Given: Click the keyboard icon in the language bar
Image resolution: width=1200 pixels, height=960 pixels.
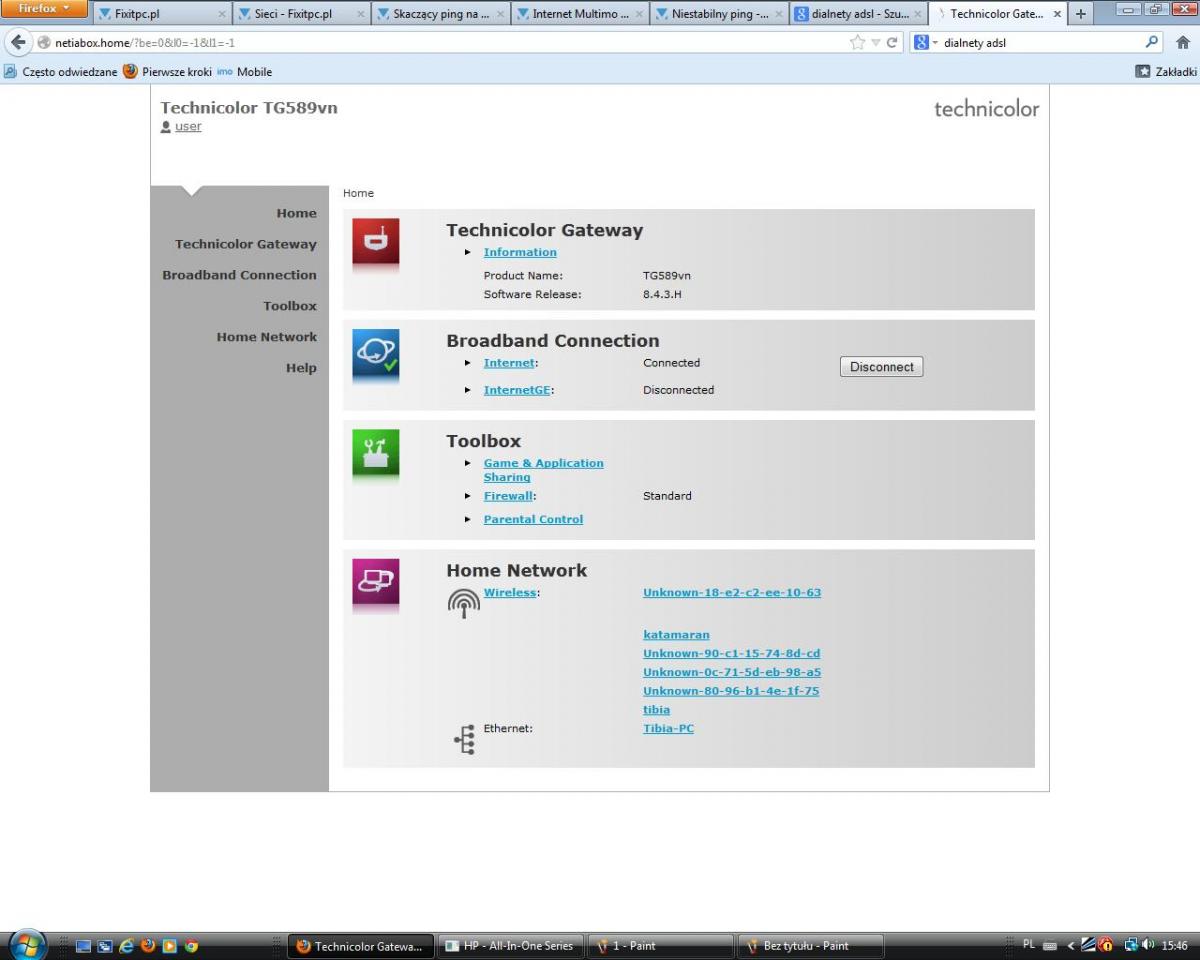Looking at the screenshot, I should coord(1049,946).
